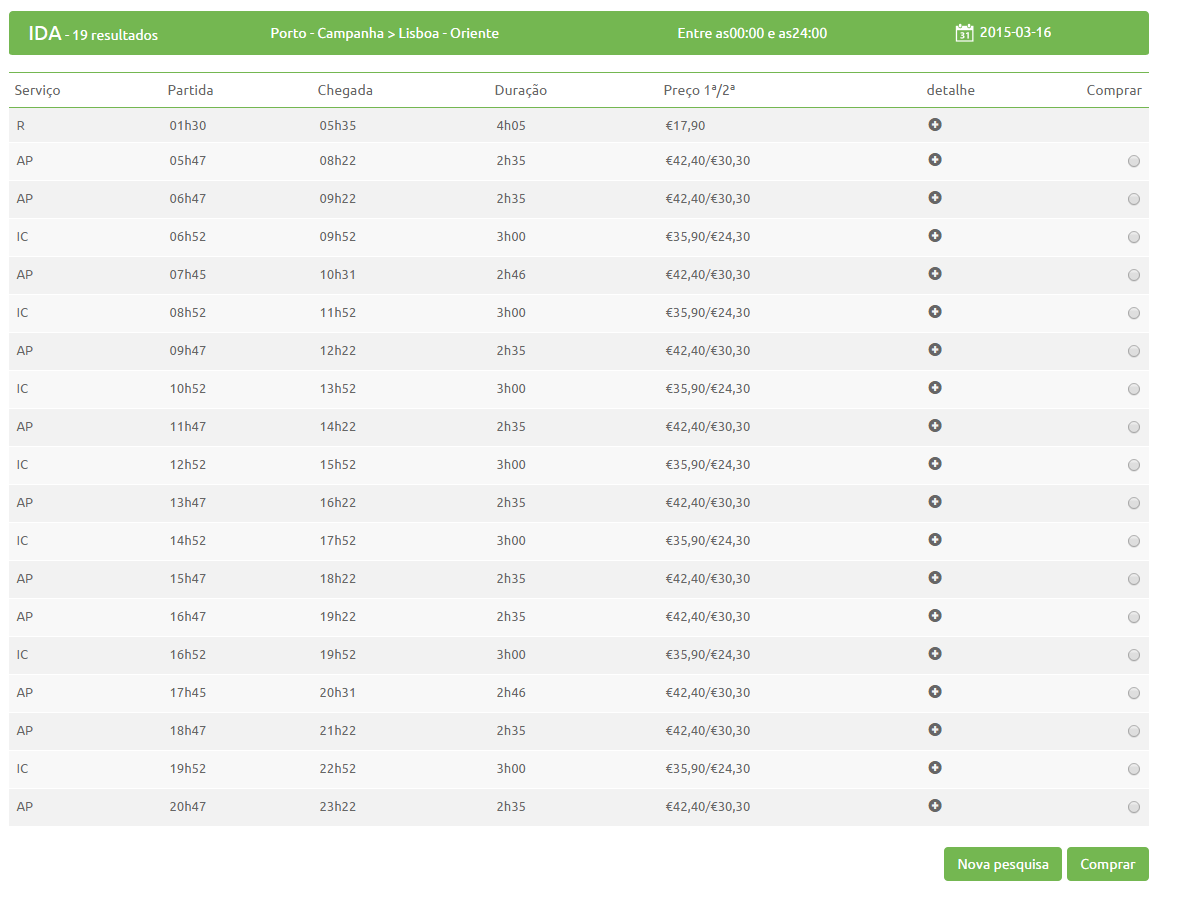Screen dimensions: 1183x899
Task: Pick the 15h47 departure for purchase
Action: [1133, 579]
